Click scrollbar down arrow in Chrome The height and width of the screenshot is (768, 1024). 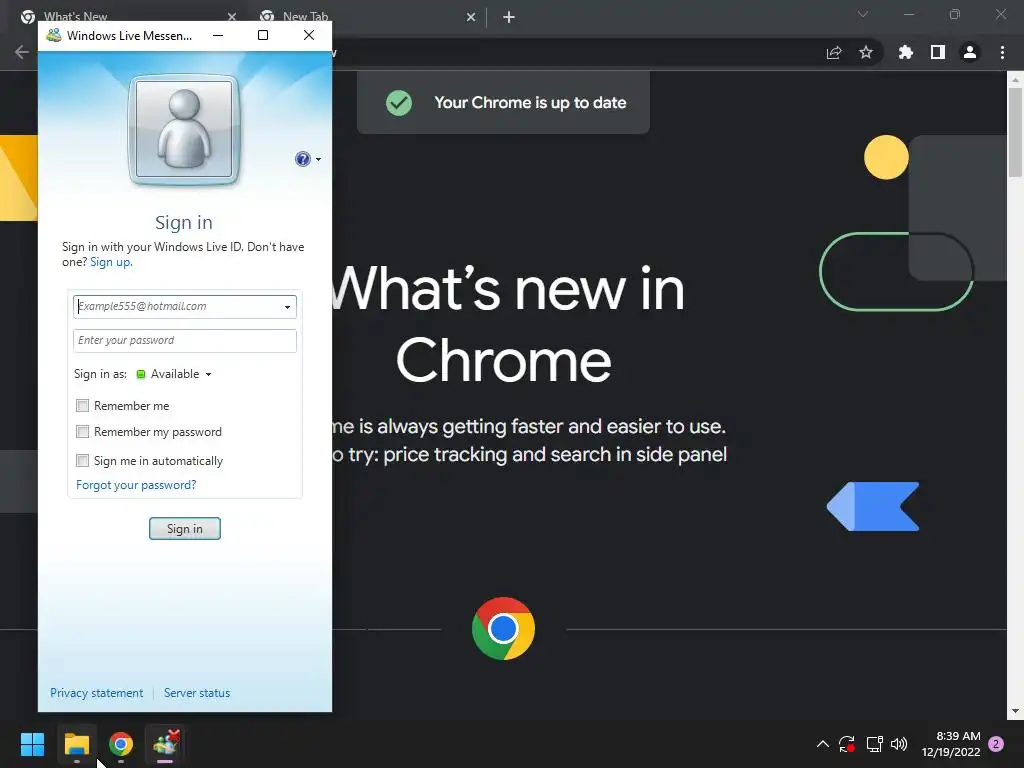[x=1015, y=711]
